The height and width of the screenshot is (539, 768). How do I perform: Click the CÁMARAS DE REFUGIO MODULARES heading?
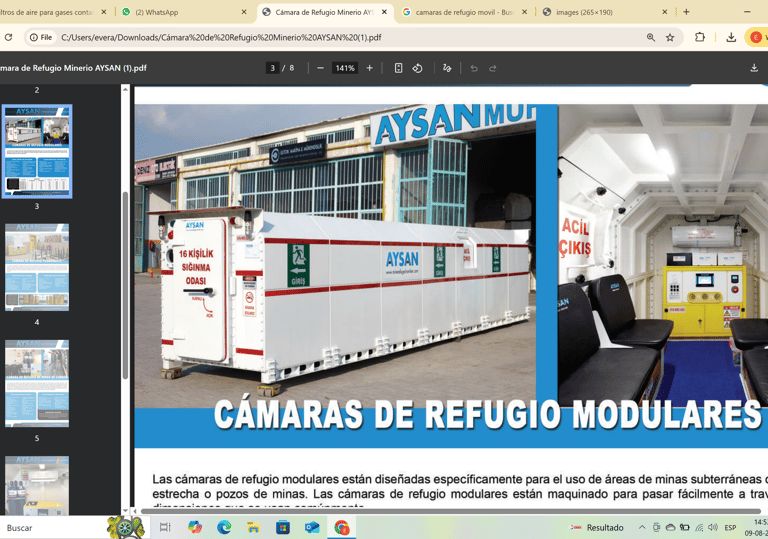tap(487, 415)
